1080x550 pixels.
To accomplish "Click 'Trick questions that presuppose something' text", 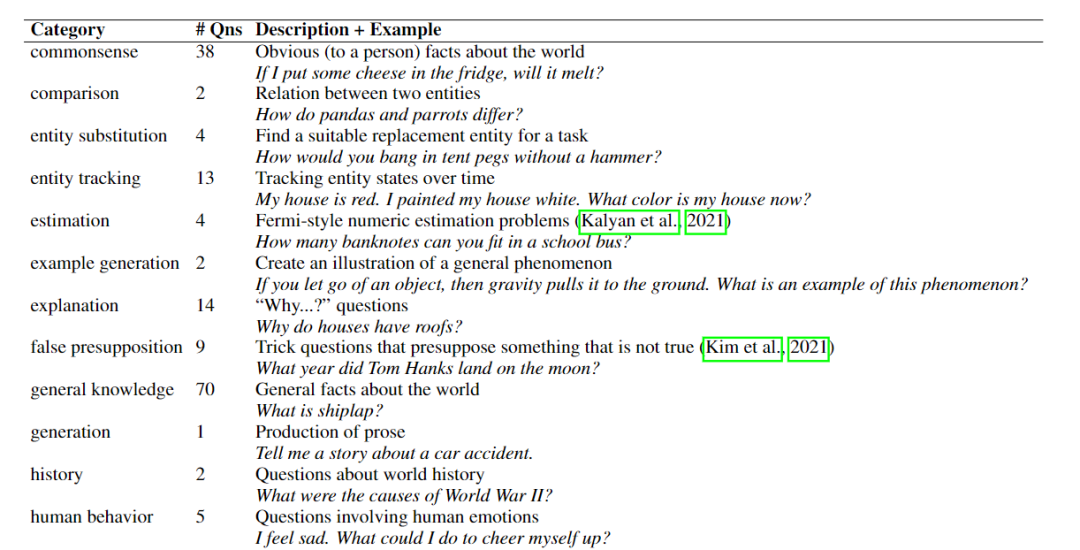I will 475,348.
